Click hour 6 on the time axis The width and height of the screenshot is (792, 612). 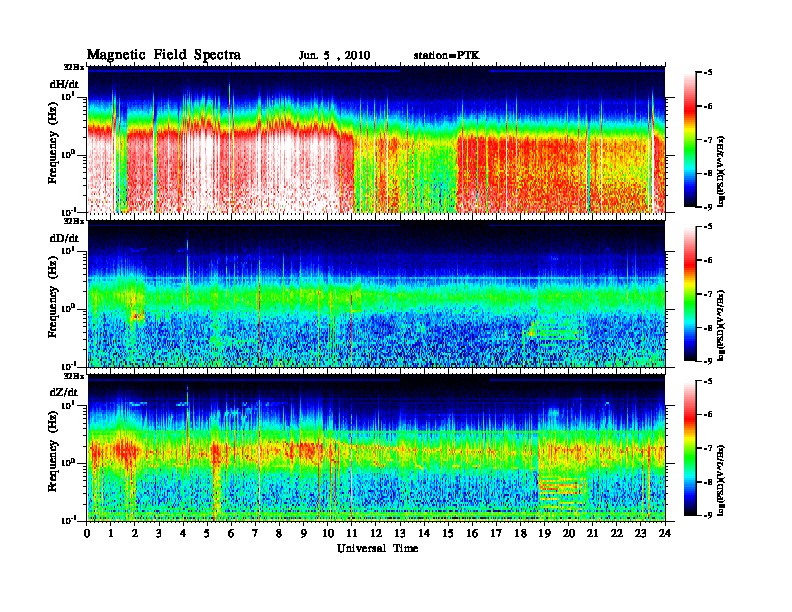[231, 534]
